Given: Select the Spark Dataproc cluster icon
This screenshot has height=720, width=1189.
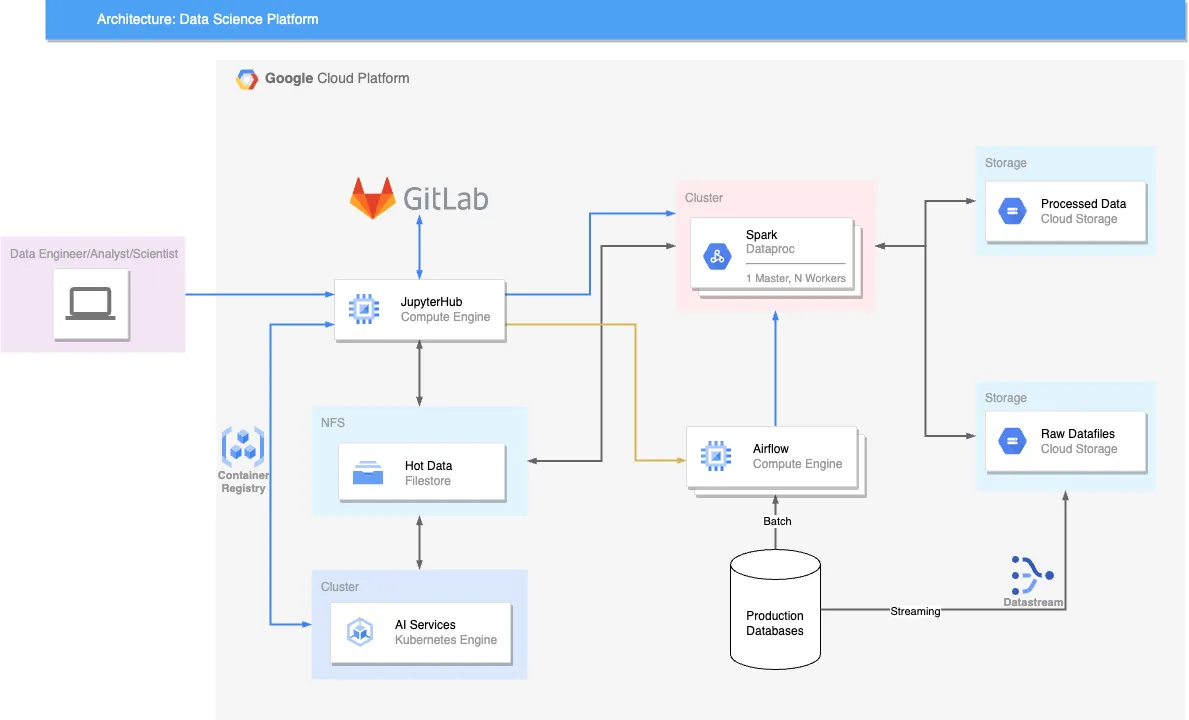Looking at the screenshot, I should click(716, 256).
